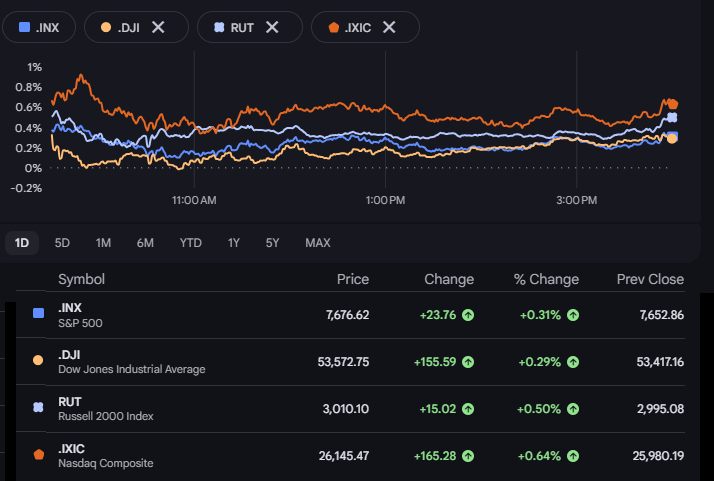The image size is (714, 481).
Task: Switch chart range to 1M
Action: [103, 243]
